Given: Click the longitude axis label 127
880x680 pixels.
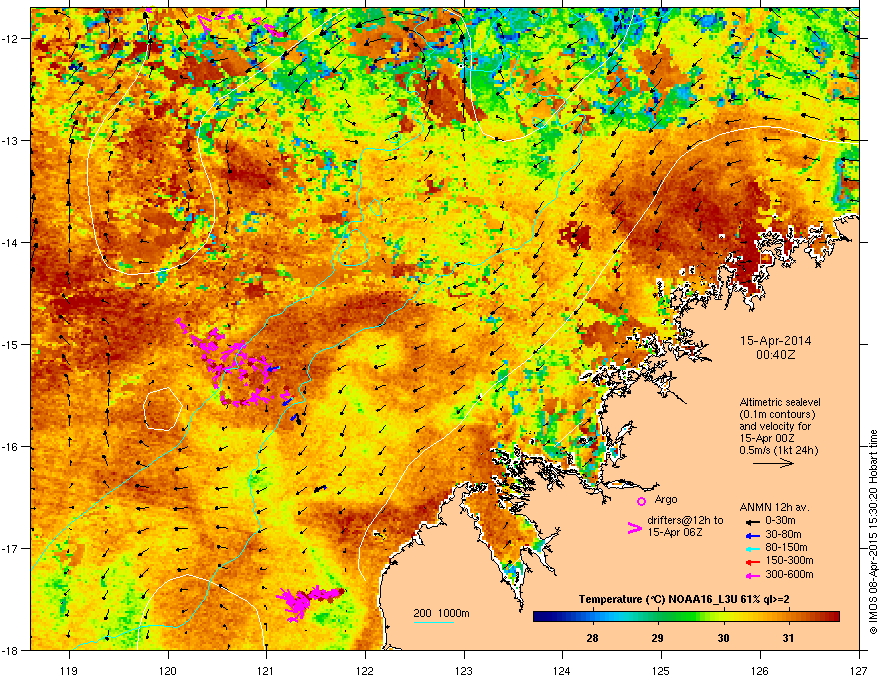Looking at the screenshot, I should point(859,670).
